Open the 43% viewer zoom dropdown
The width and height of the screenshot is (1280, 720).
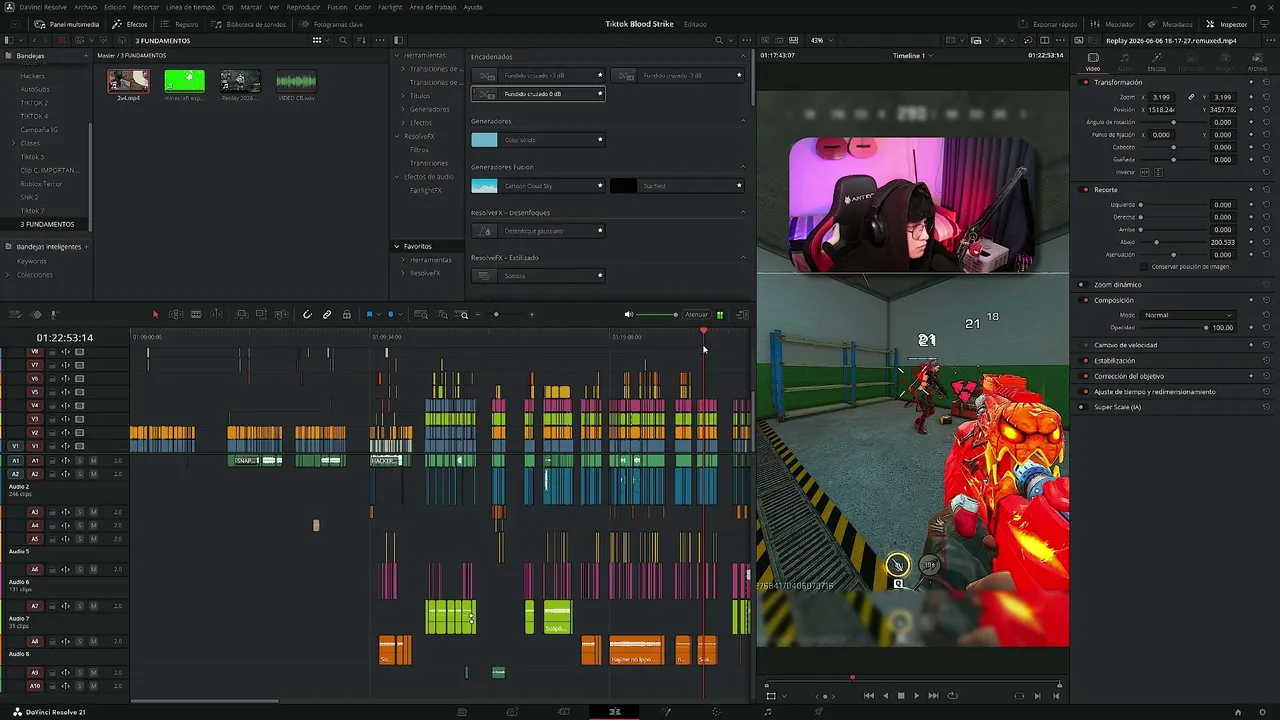pyautogui.click(x=821, y=40)
